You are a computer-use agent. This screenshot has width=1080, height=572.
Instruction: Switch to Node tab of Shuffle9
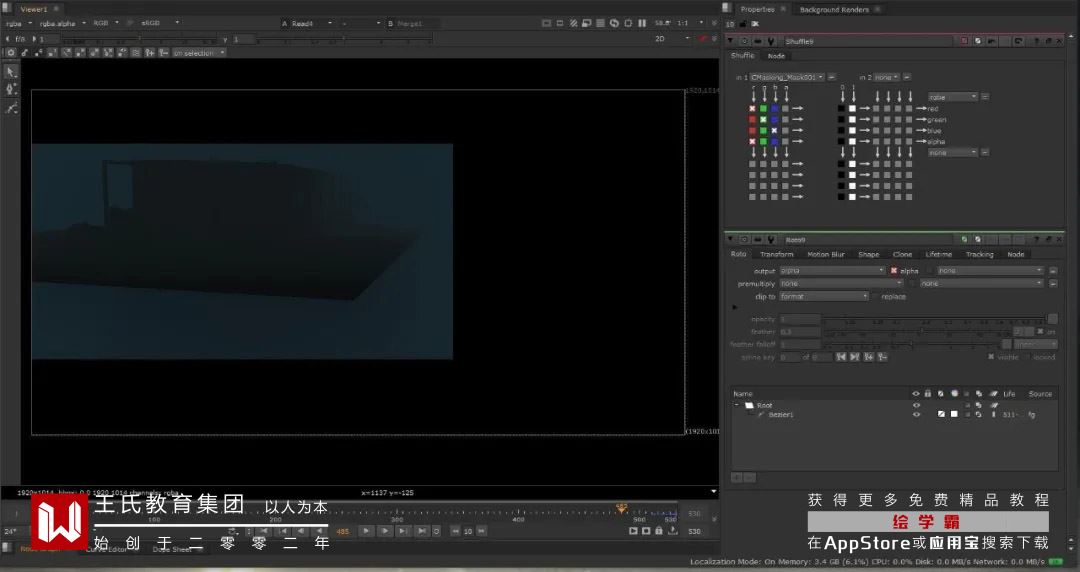tap(776, 56)
